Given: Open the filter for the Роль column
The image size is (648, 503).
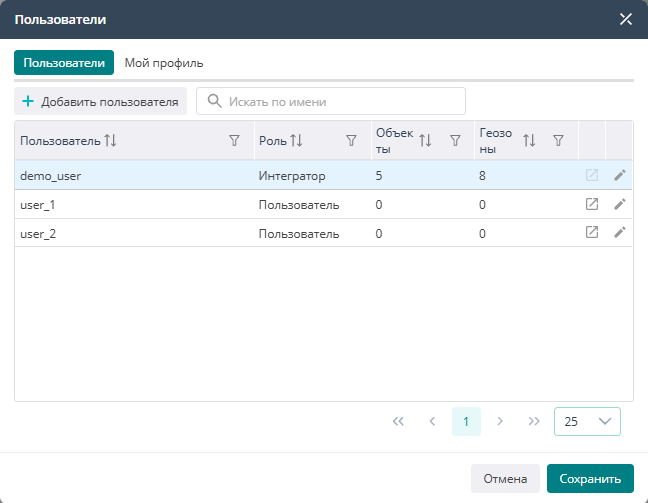Looking at the screenshot, I should tap(351, 141).
